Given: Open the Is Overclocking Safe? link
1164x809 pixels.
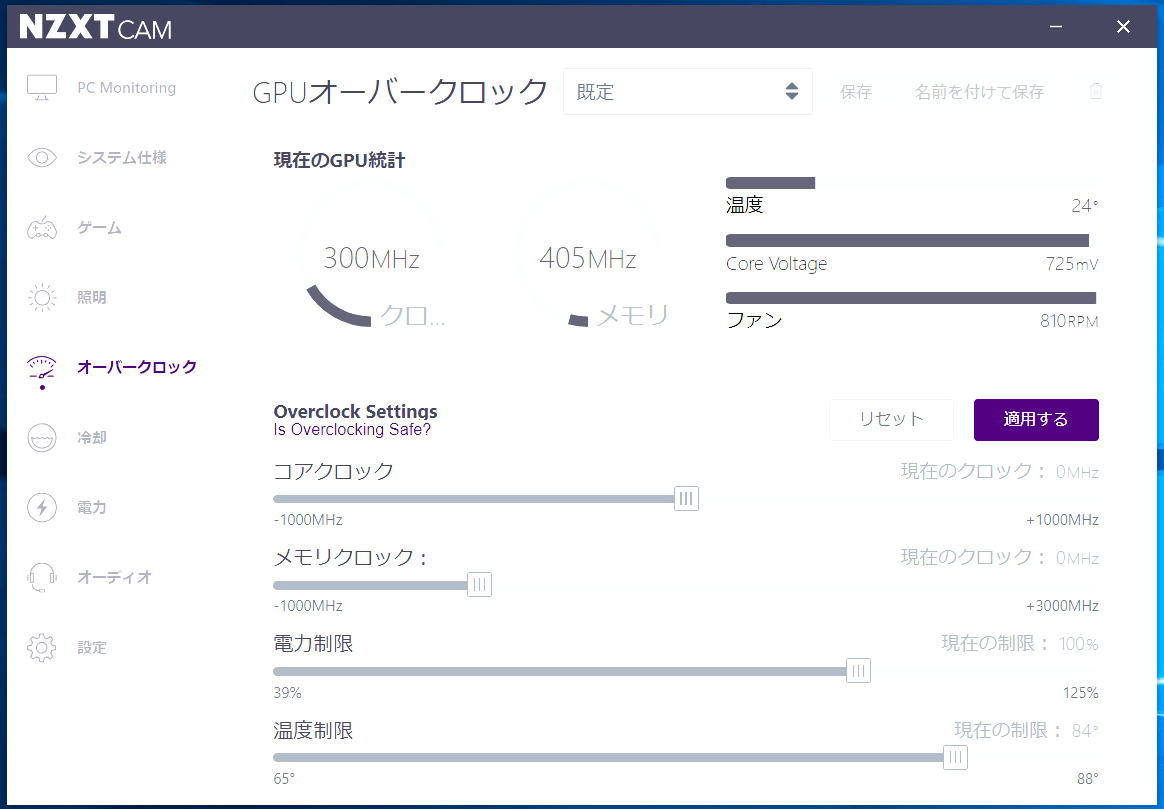Looking at the screenshot, I should [352, 430].
